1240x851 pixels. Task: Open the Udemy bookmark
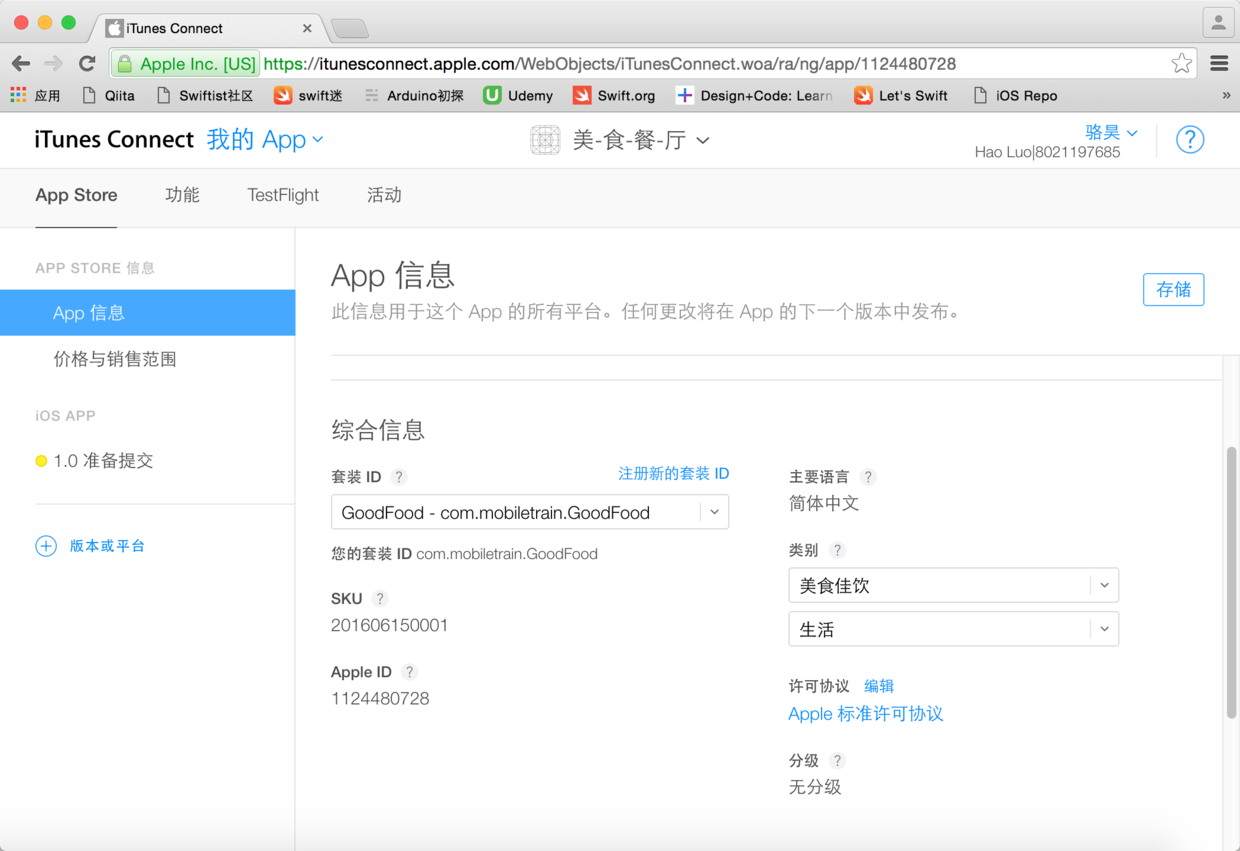pyautogui.click(x=518, y=96)
